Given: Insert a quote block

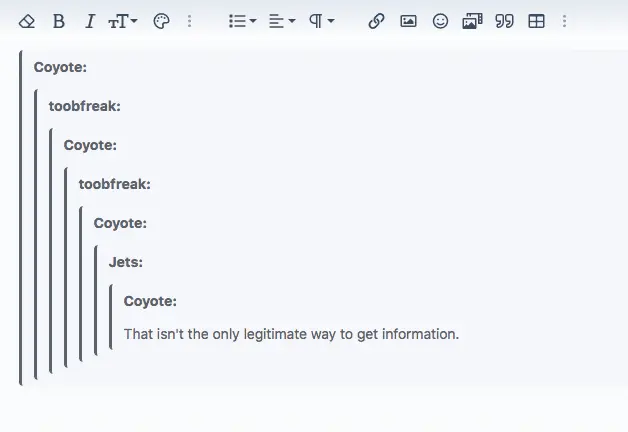Looking at the screenshot, I should (504, 21).
